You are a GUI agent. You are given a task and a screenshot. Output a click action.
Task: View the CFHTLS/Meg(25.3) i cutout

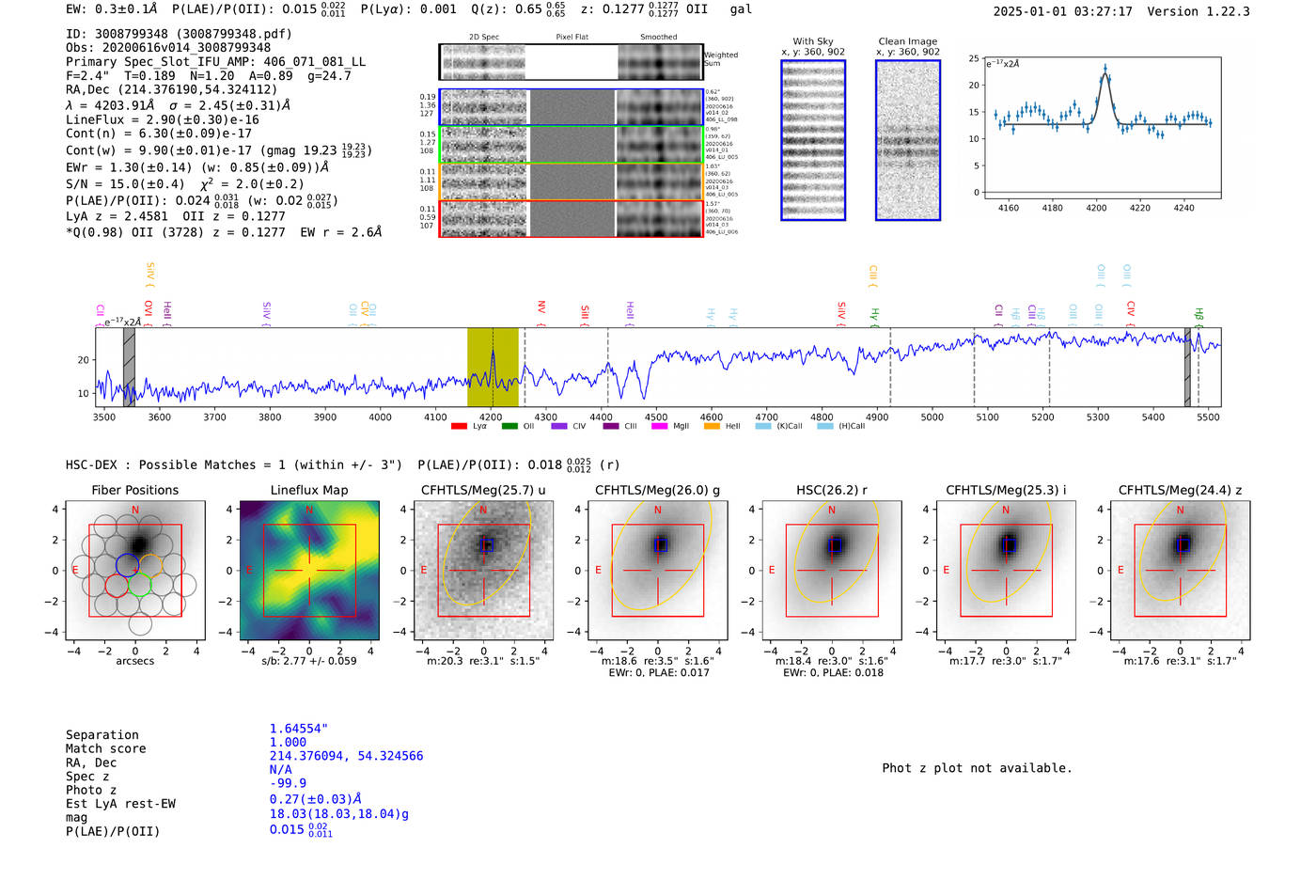(x=1006, y=571)
